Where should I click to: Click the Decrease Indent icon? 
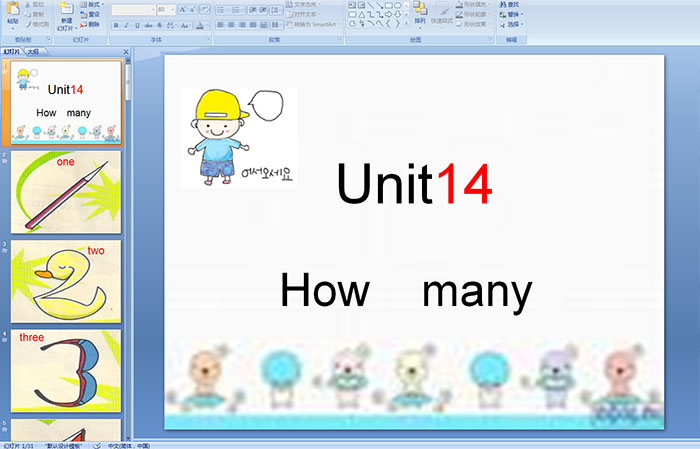253,9
